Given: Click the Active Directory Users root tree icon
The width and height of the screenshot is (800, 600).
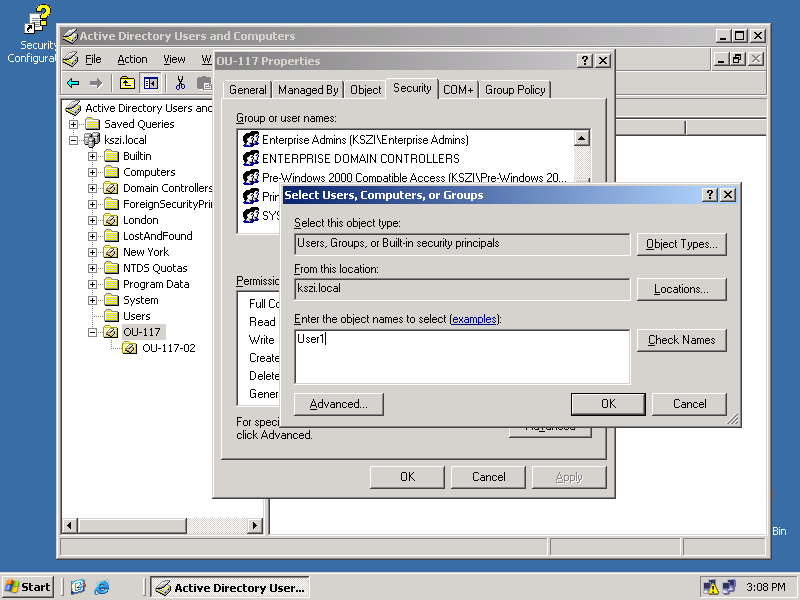Looking at the screenshot, I should pos(73,108).
